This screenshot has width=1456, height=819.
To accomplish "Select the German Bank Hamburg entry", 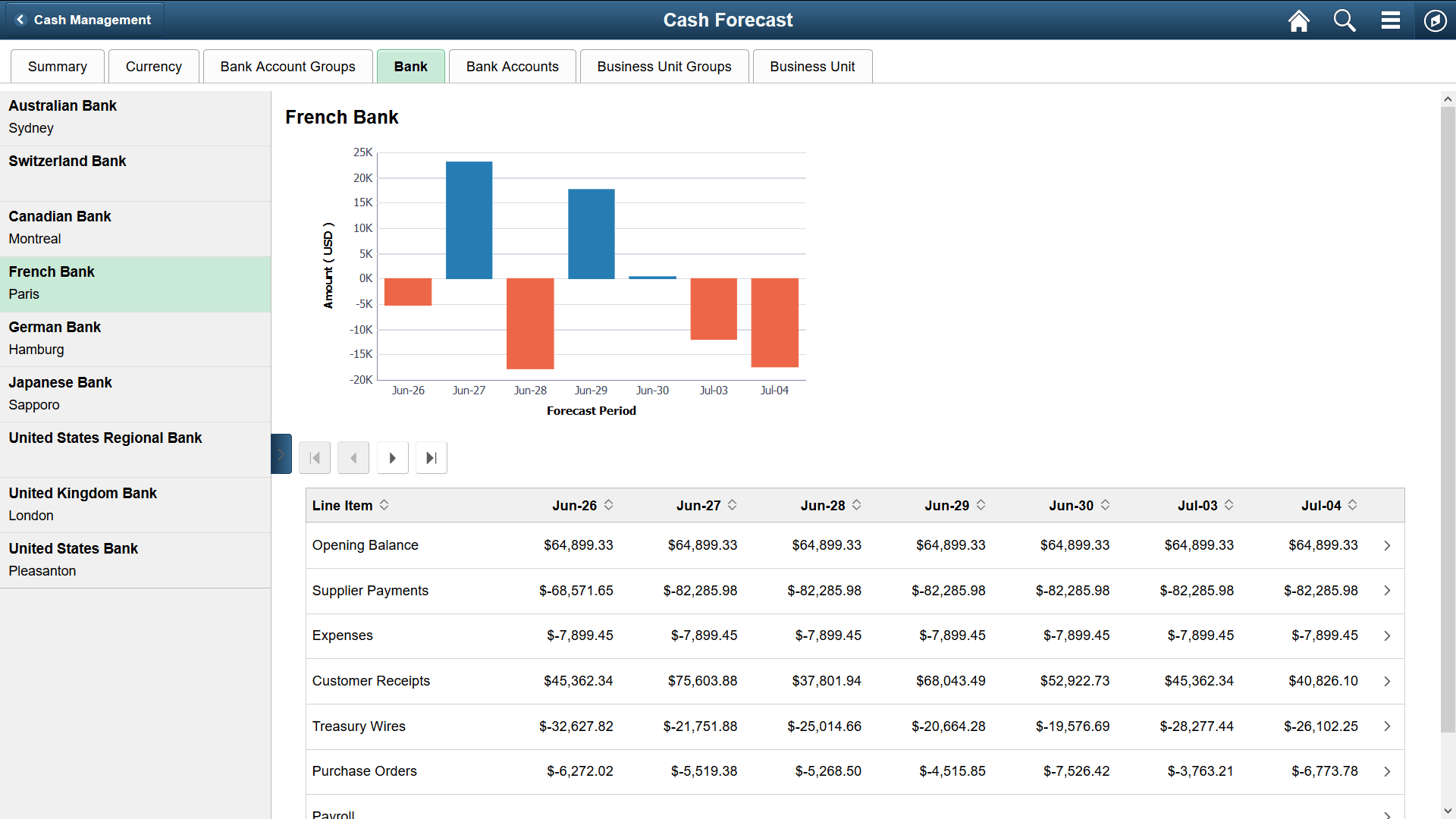I will (135, 337).
